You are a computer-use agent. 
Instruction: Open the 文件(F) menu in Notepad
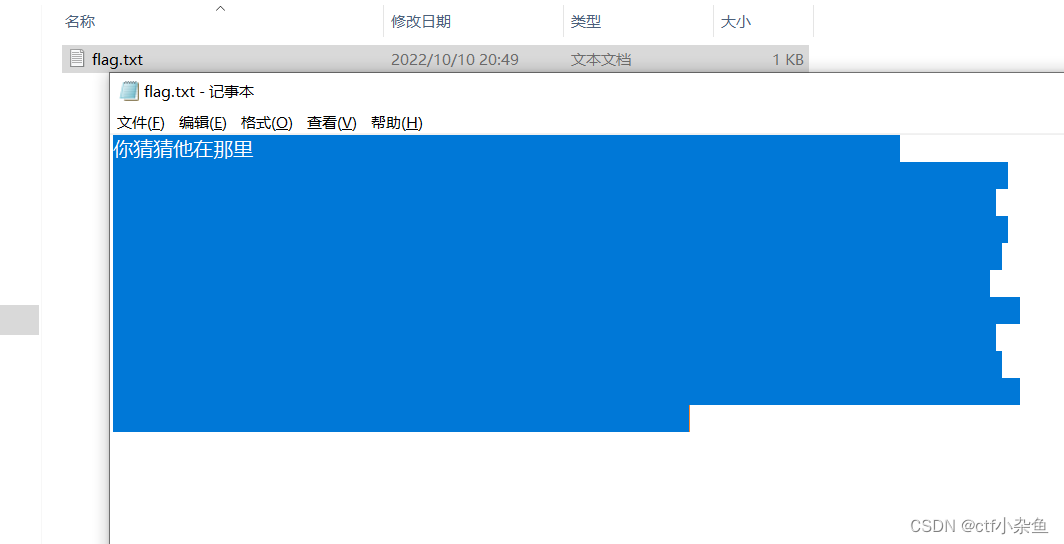pyautogui.click(x=140, y=123)
